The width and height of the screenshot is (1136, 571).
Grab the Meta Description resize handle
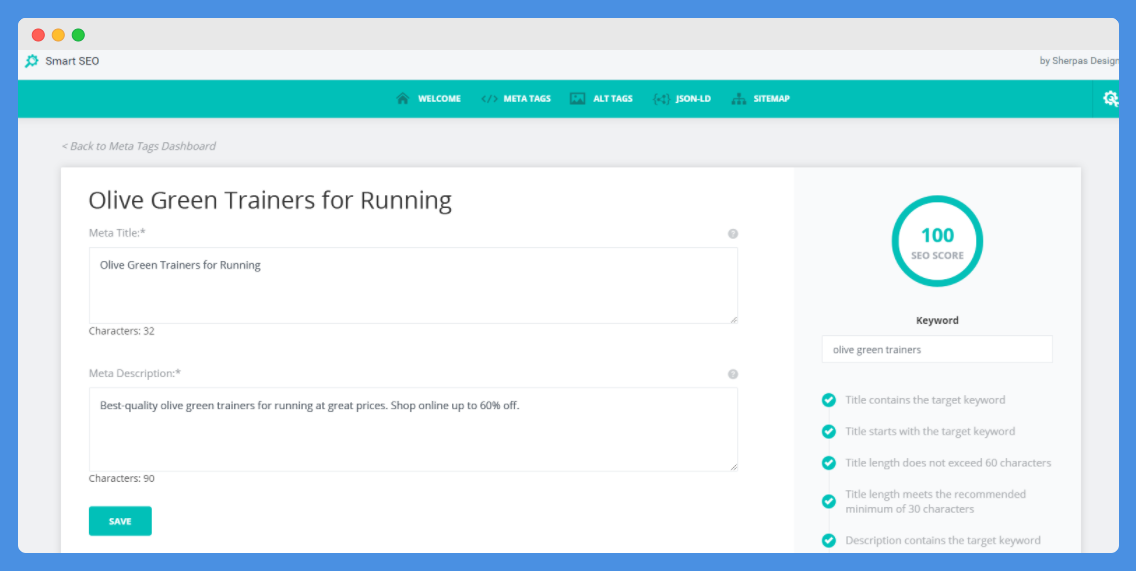(733, 467)
